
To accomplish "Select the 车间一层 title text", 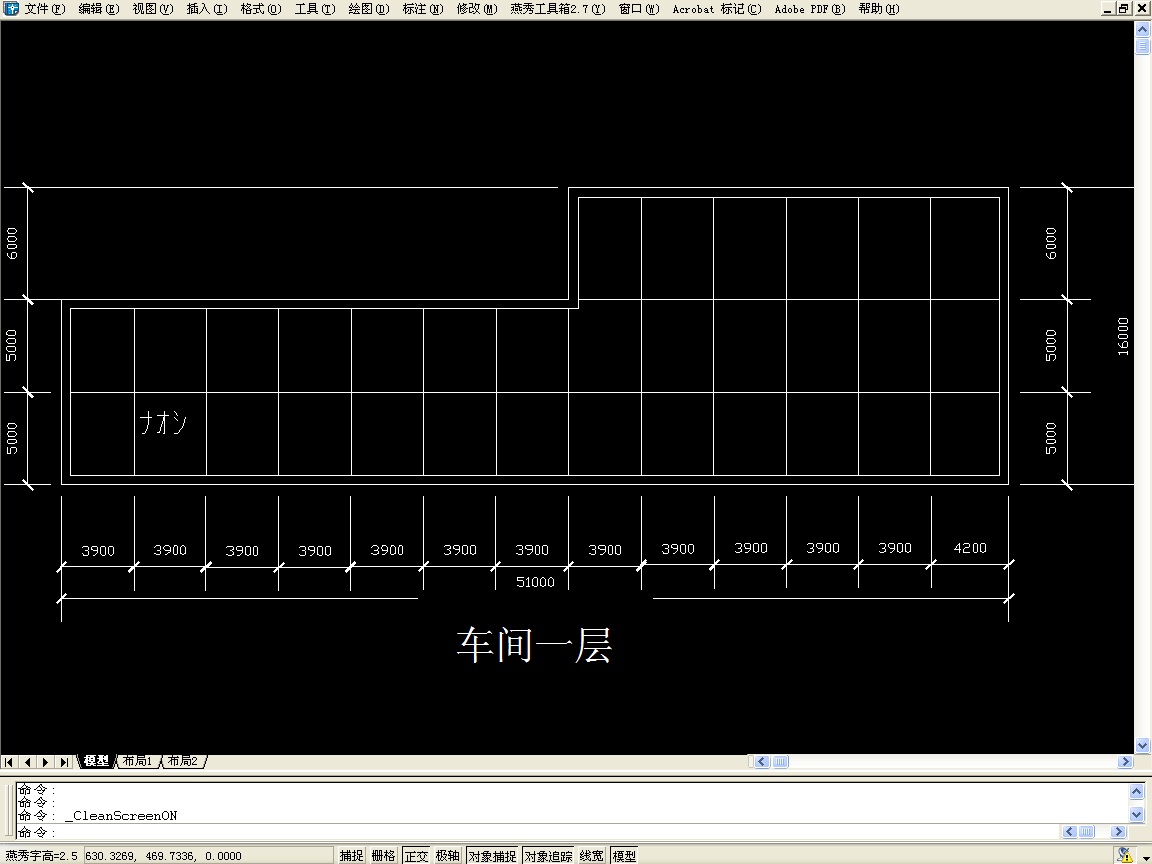I will (x=534, y=645).
